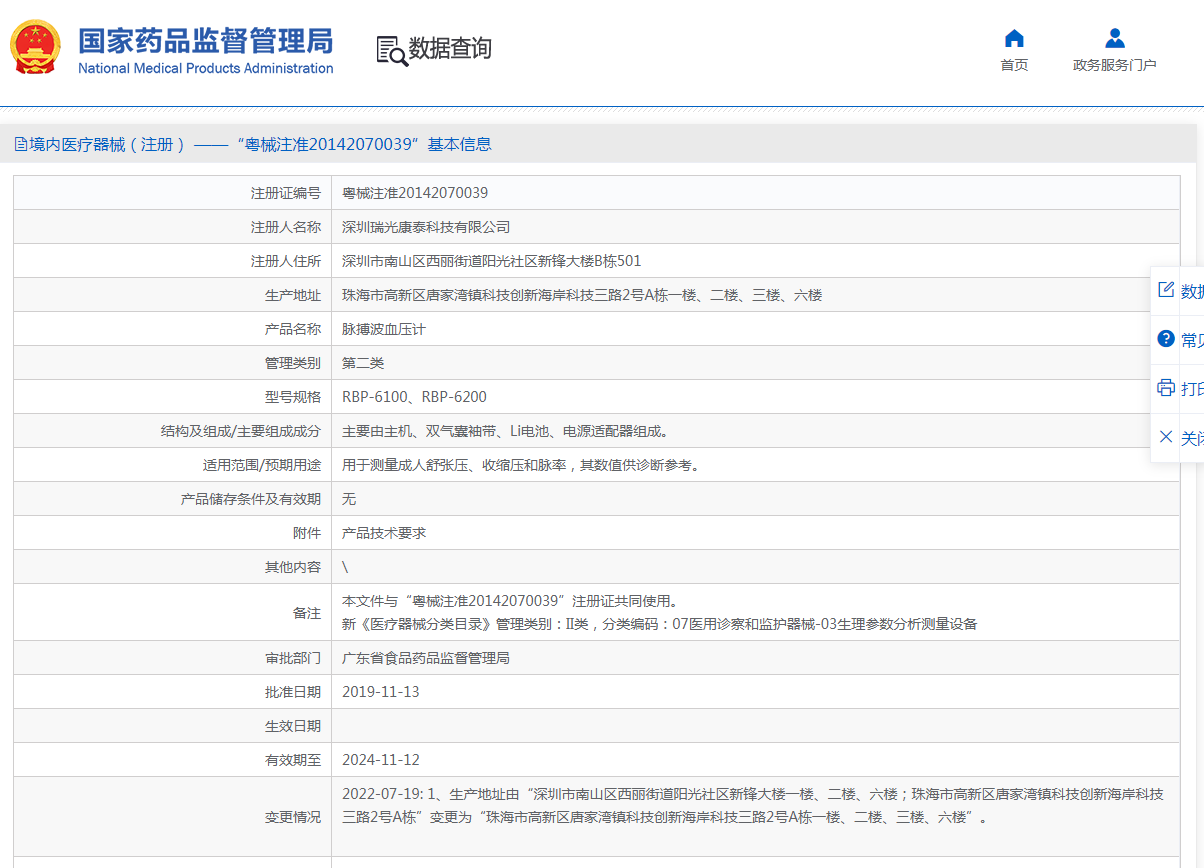Click model spec RBP-6100、RBP-6200
The height and width of the screenshot is (868, 1204).
415,397
